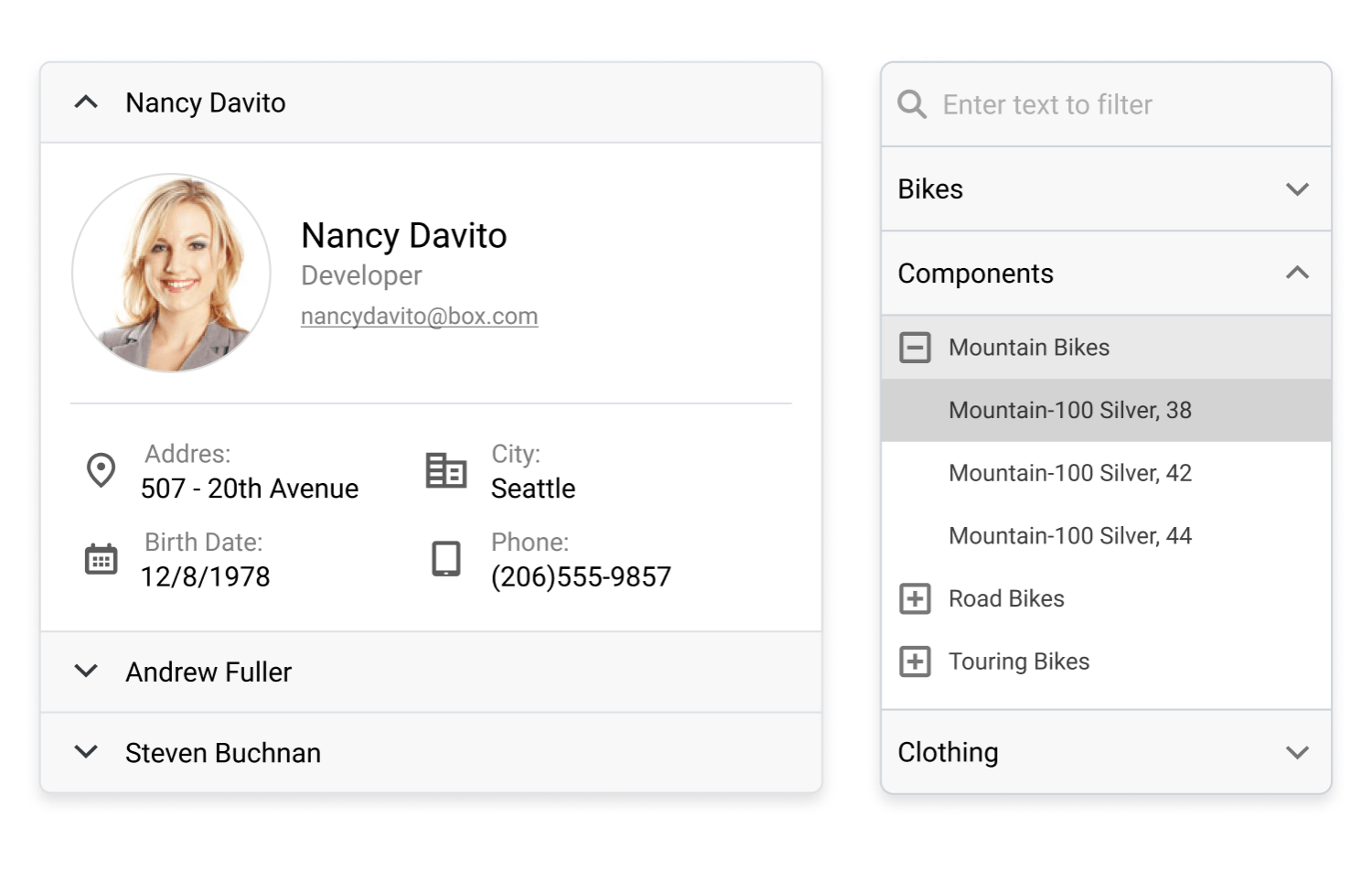Collapse Mountain Bikes using minus icon
This screenshot has width=1372, height=871.
pyautogui.click(x=915, y=348)
